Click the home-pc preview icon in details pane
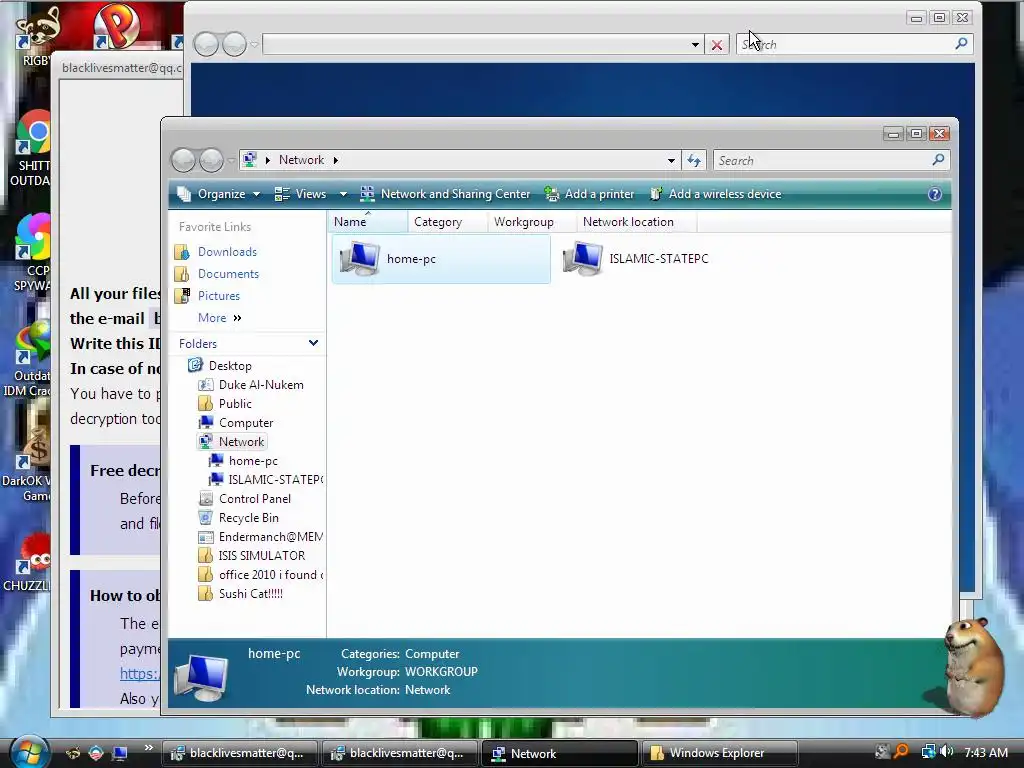Viewport: 1024px width, 768px height. [x=201, y=677]
